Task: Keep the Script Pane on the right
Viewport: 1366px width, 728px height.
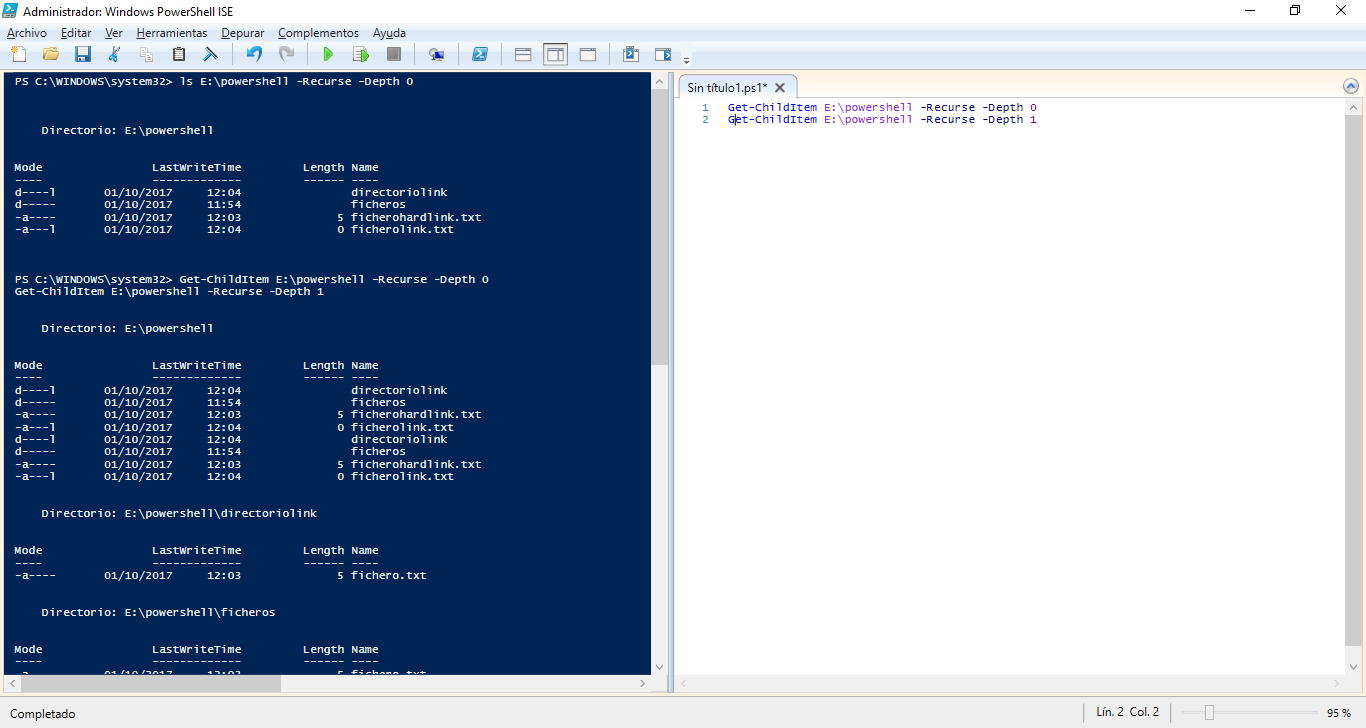Action: click(x=555, y=55)
